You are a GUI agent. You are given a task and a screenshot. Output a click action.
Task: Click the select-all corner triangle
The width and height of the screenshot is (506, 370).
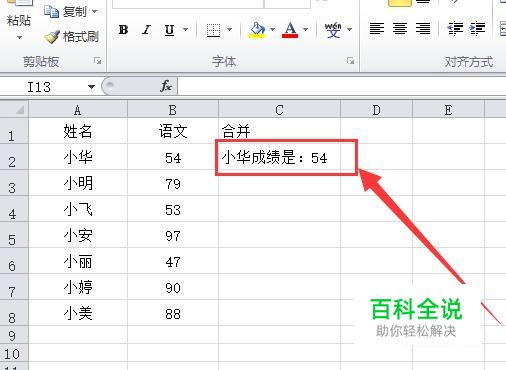[14, 109]
